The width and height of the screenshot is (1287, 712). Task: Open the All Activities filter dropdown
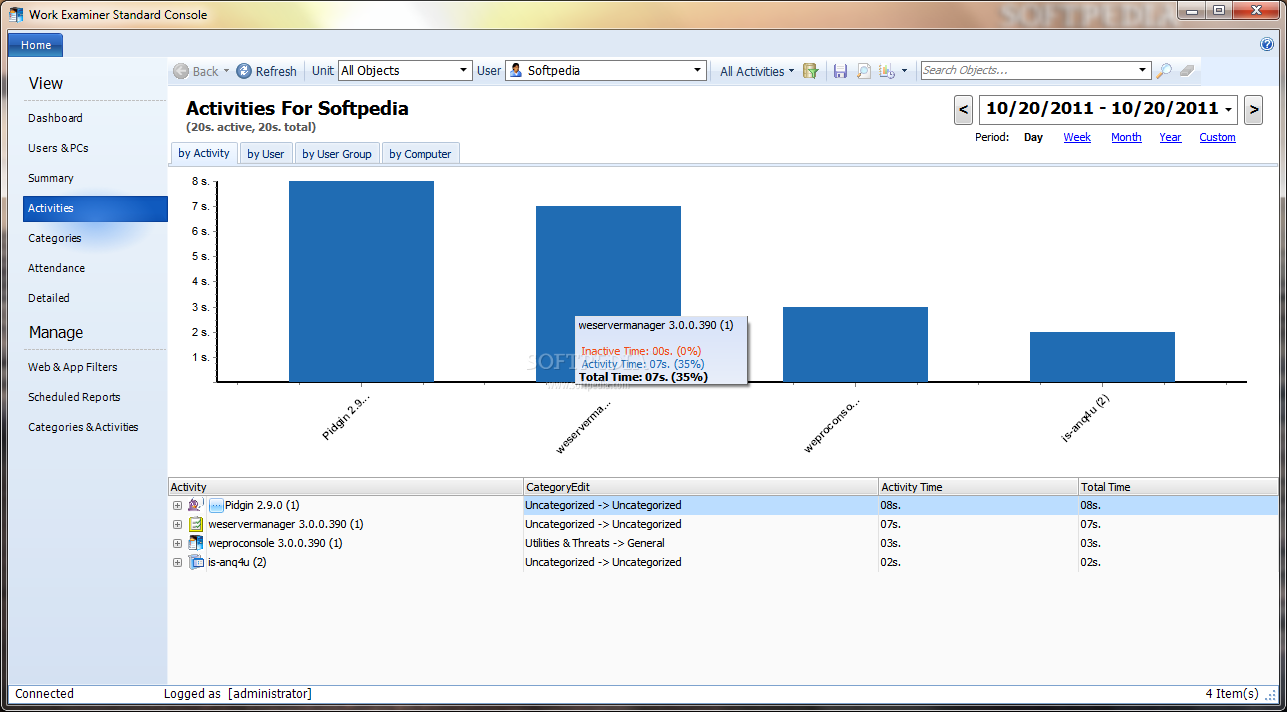[x=757, y=71]
